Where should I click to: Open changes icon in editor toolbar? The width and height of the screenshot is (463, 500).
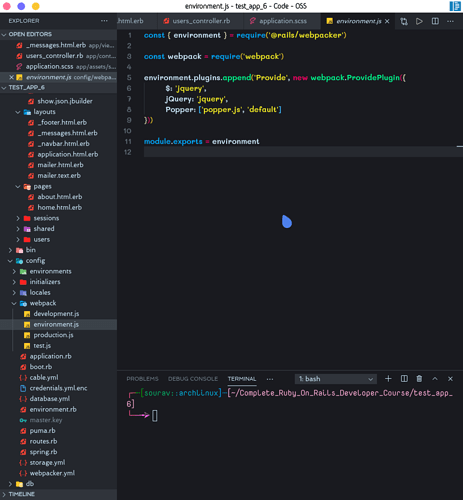(404, 21)
